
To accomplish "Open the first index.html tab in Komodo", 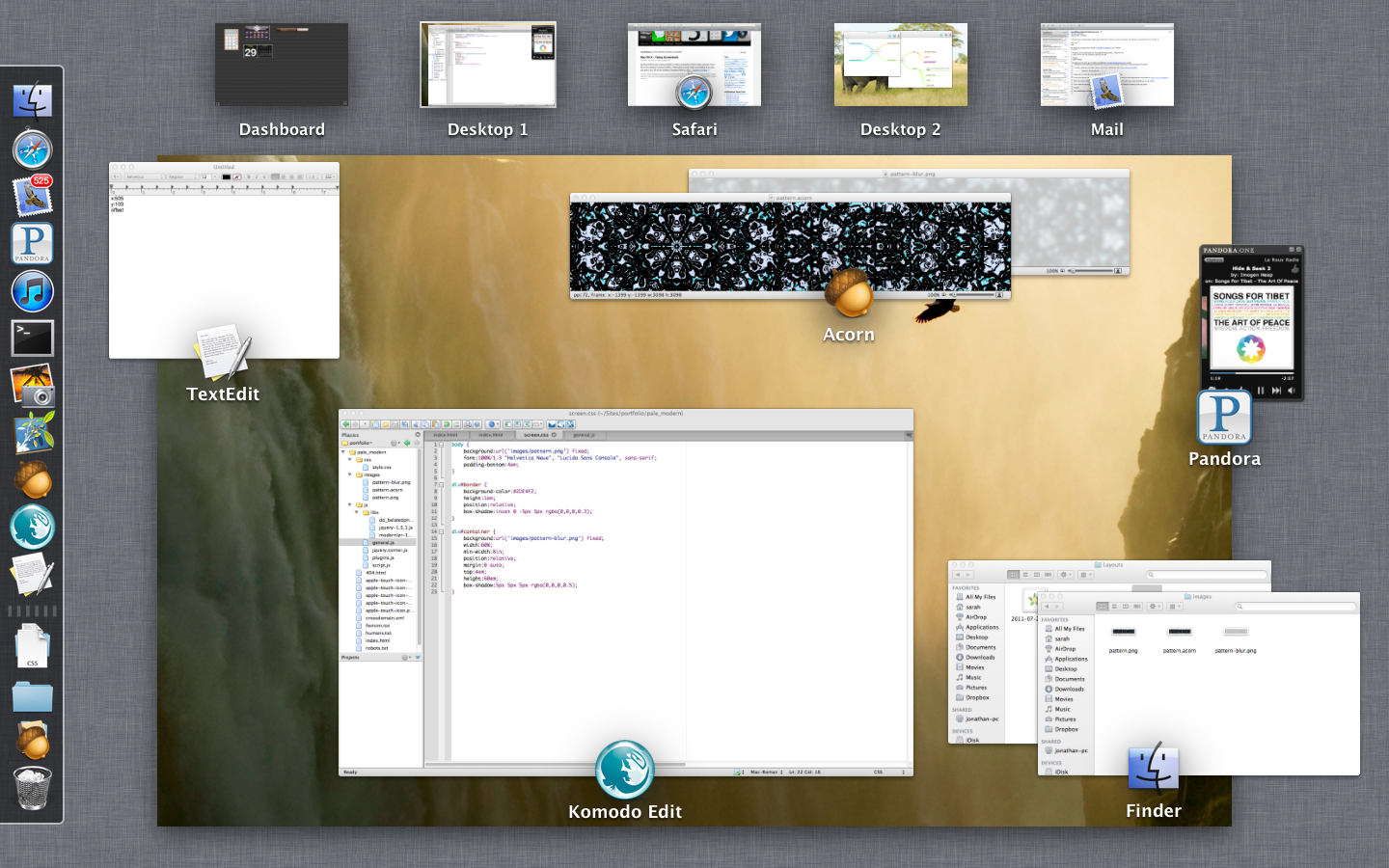I will click(x=446, y=435).
